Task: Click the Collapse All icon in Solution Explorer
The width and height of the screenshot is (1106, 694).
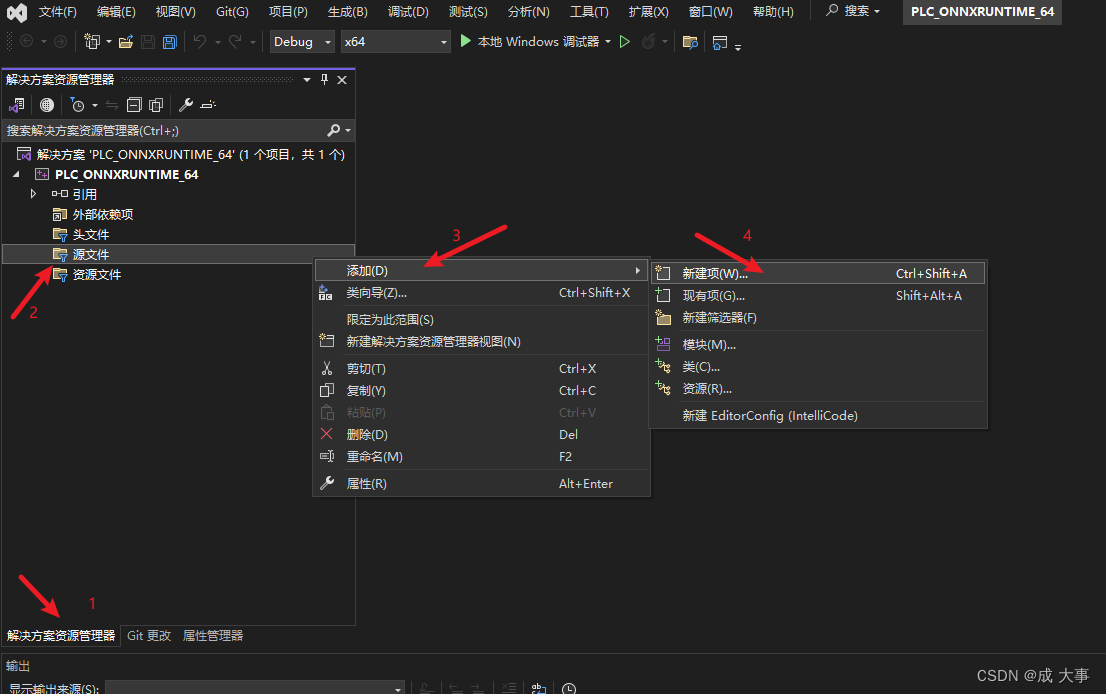Action: (x=134, y=105)
